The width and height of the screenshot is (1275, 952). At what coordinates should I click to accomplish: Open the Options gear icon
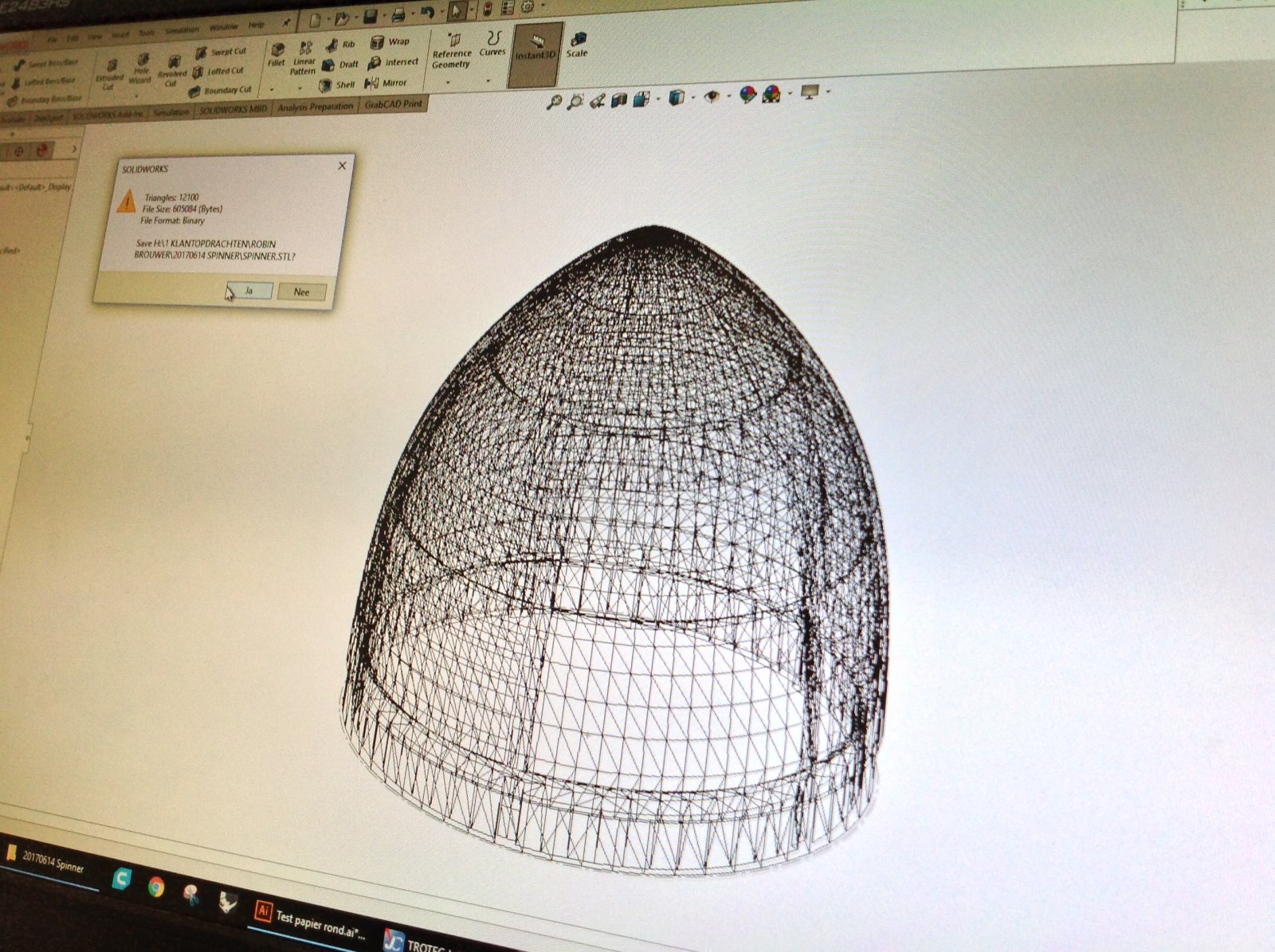coord(527,7)
